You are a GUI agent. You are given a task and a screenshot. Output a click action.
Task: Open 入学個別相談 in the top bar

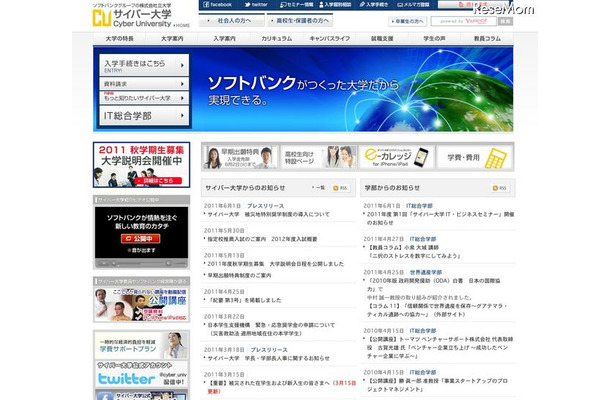(335, 5)
